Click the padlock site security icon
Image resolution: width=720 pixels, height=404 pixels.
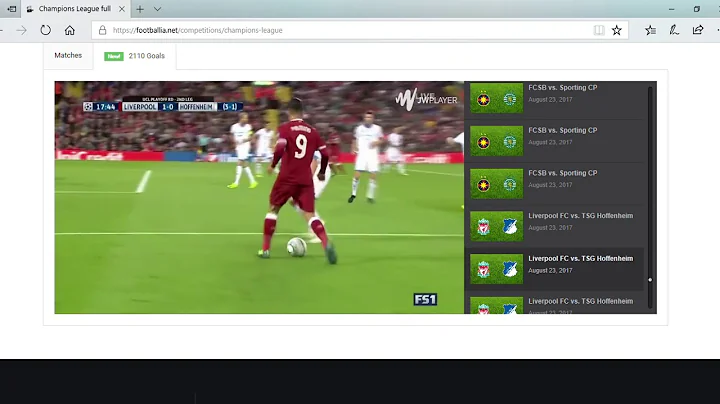pyautogui.click(x=102, y=30)
